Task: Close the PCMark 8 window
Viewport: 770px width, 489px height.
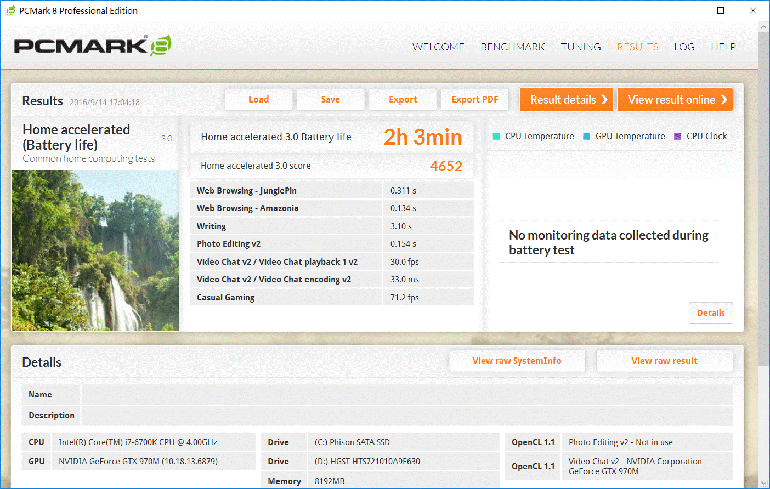Action: point(753,10)
